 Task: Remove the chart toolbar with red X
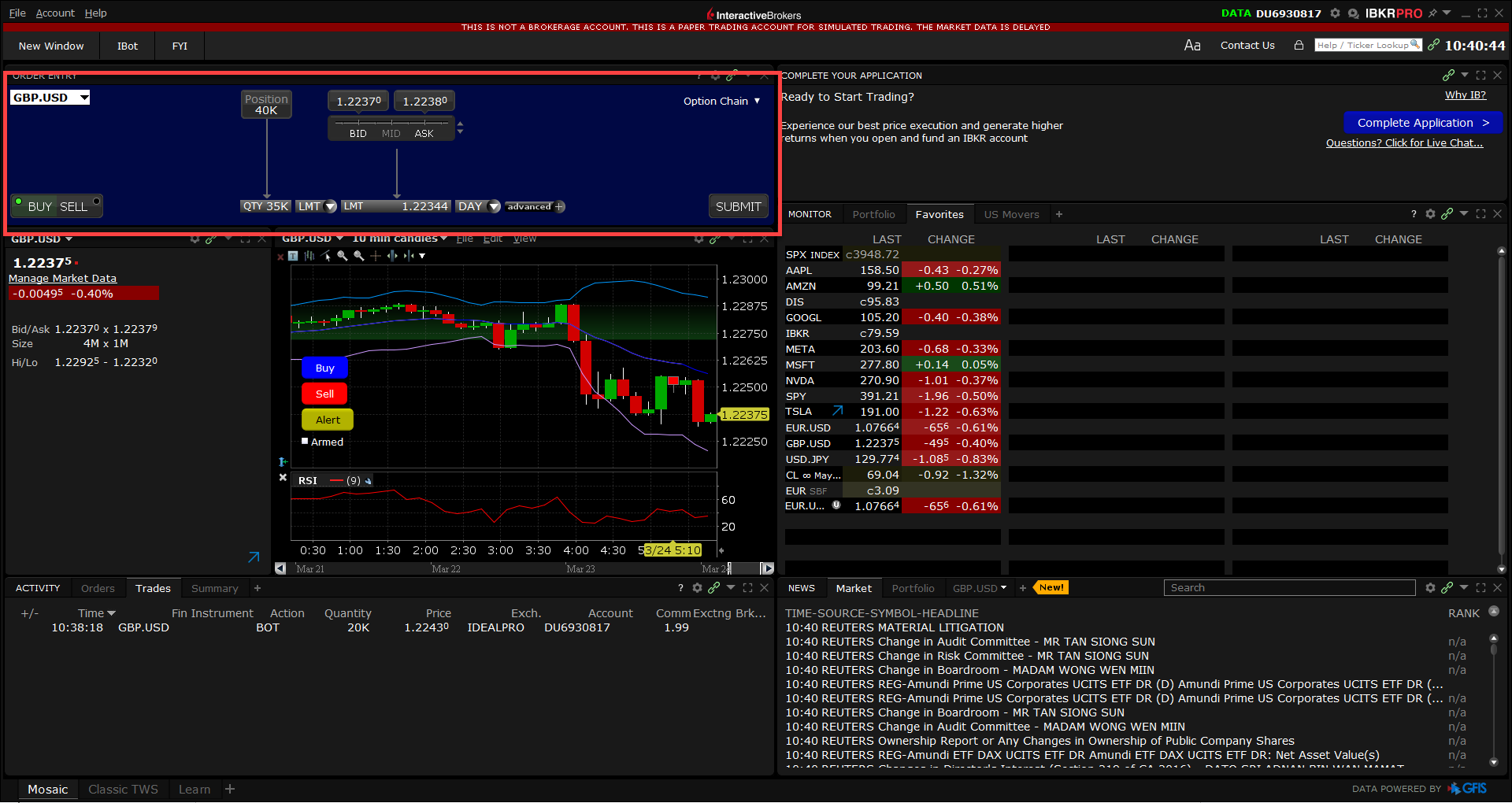(x=280, y=256)
